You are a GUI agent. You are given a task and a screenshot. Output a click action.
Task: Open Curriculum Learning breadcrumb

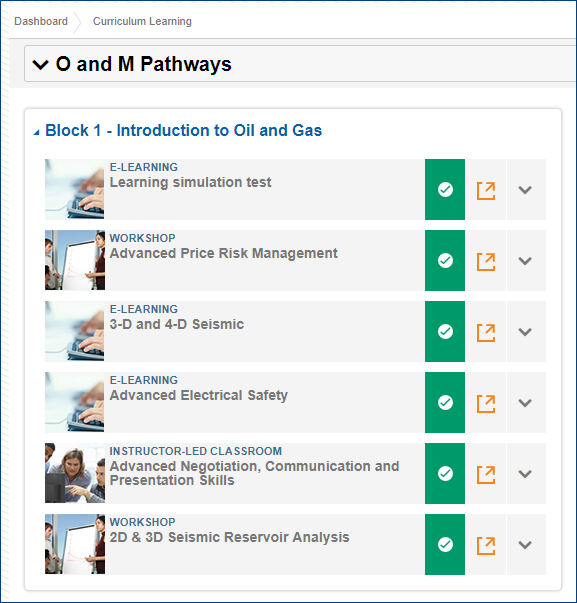click(x=142, y=21)
